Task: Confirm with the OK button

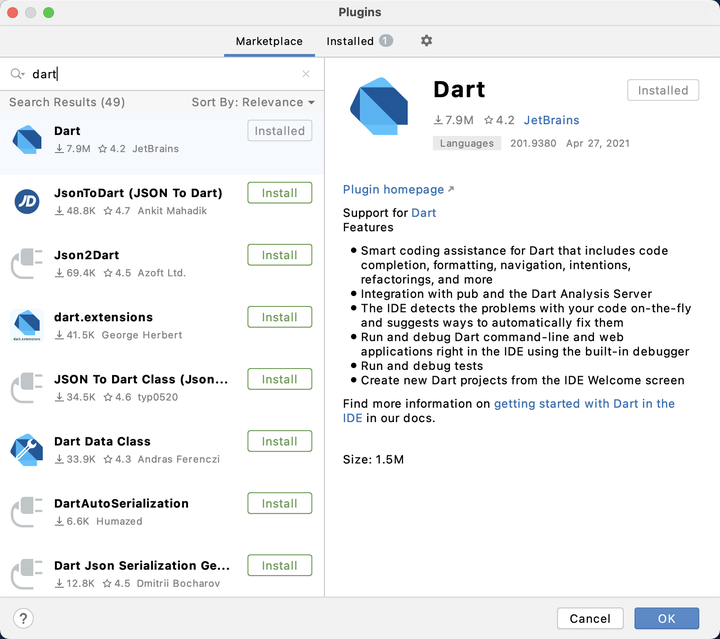Action: click(667, 618)
